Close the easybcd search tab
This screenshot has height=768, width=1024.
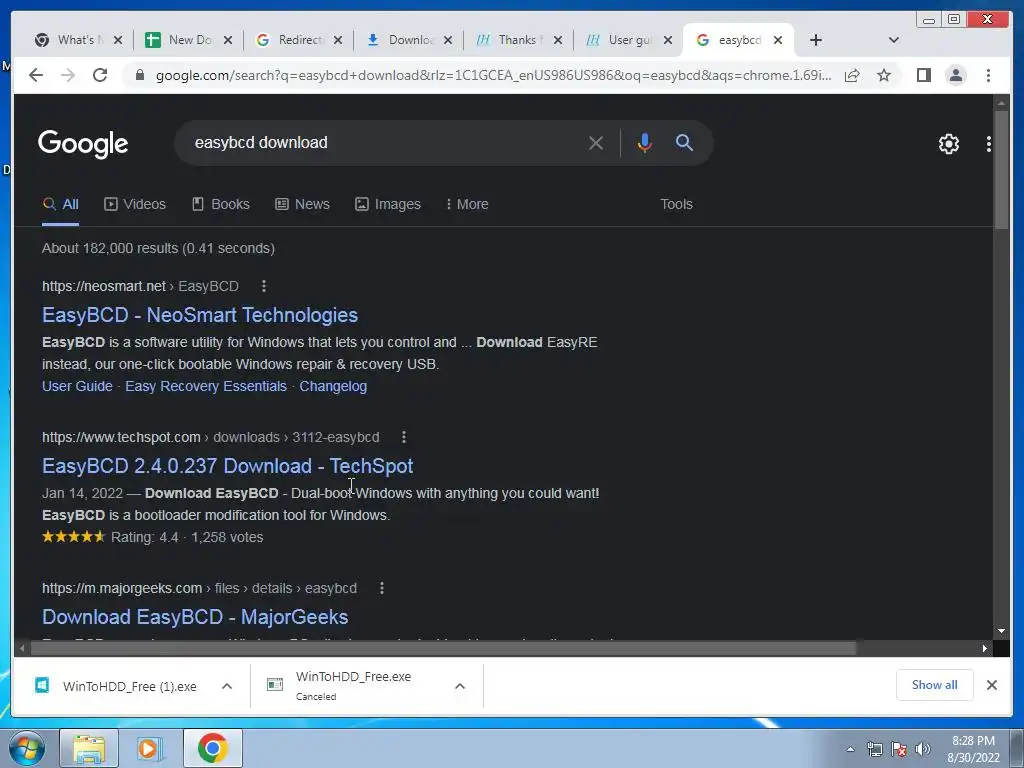pyautogui.click(x=778, y=40)
